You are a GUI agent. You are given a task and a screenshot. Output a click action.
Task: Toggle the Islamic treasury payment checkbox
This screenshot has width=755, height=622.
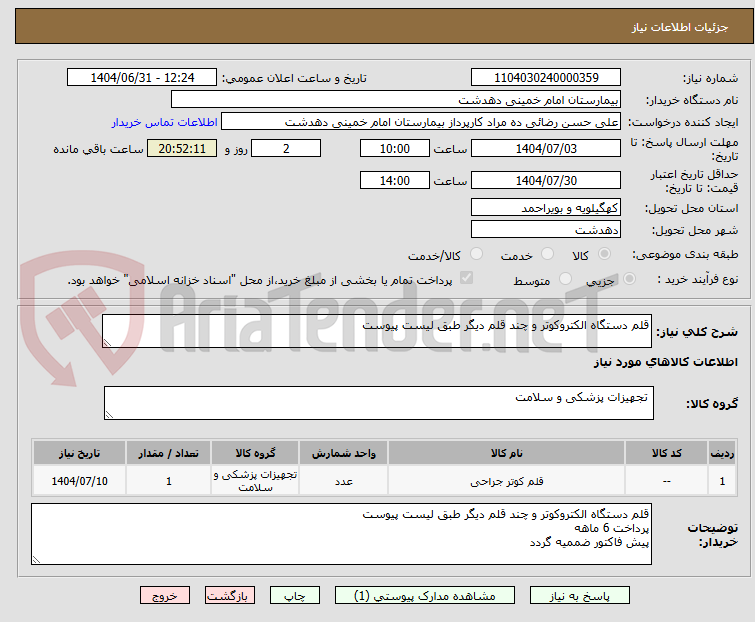coord(466,278)
